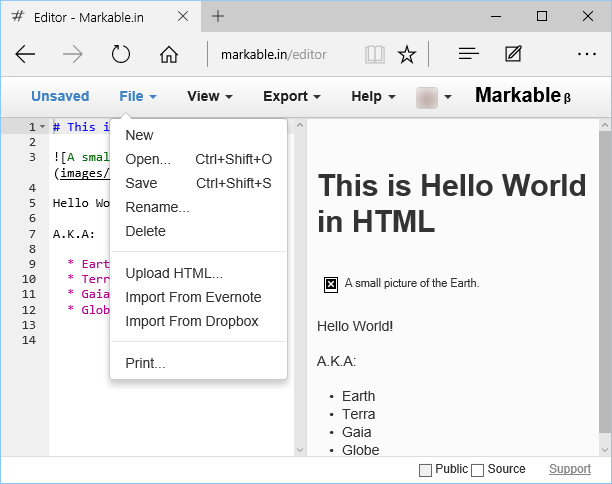Select Rename... menu entry

(198, 207)
